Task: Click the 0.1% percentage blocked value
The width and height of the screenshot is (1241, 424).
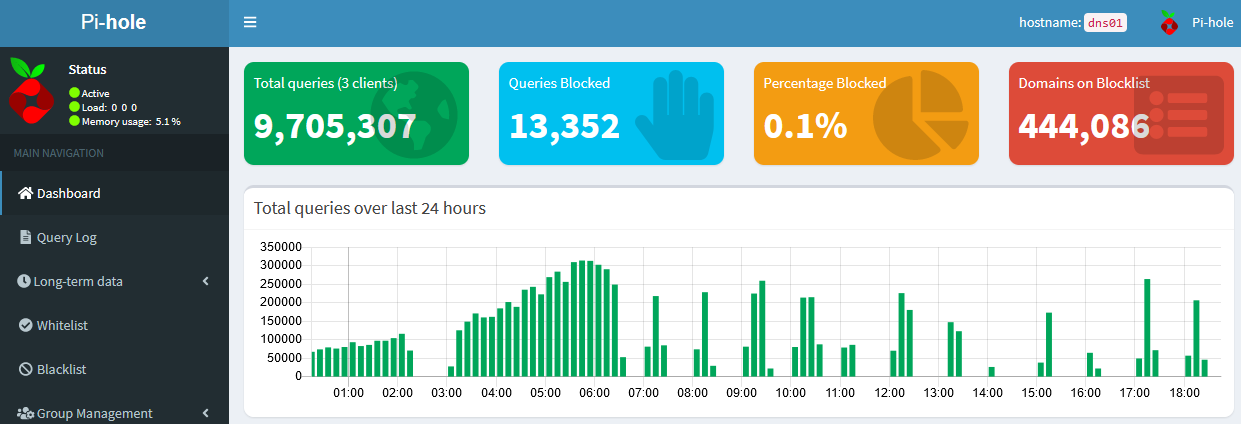Action: (x=805, y=125)
